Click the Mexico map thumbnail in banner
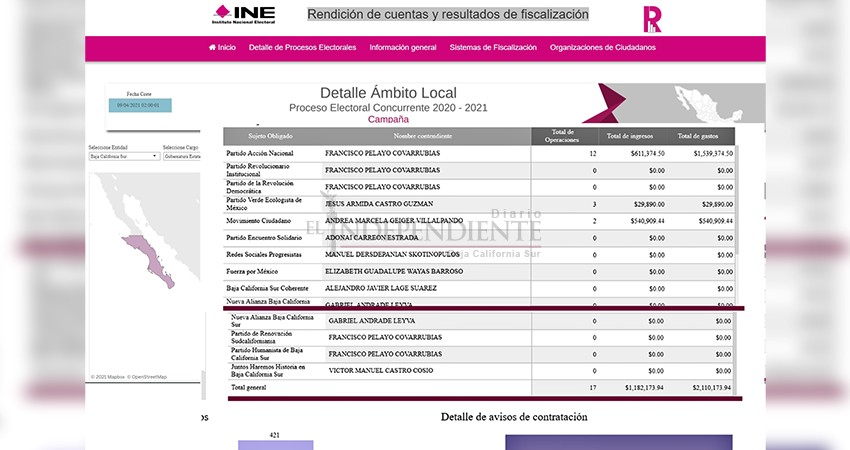The image size is (850, 450). tap(708, 104)
